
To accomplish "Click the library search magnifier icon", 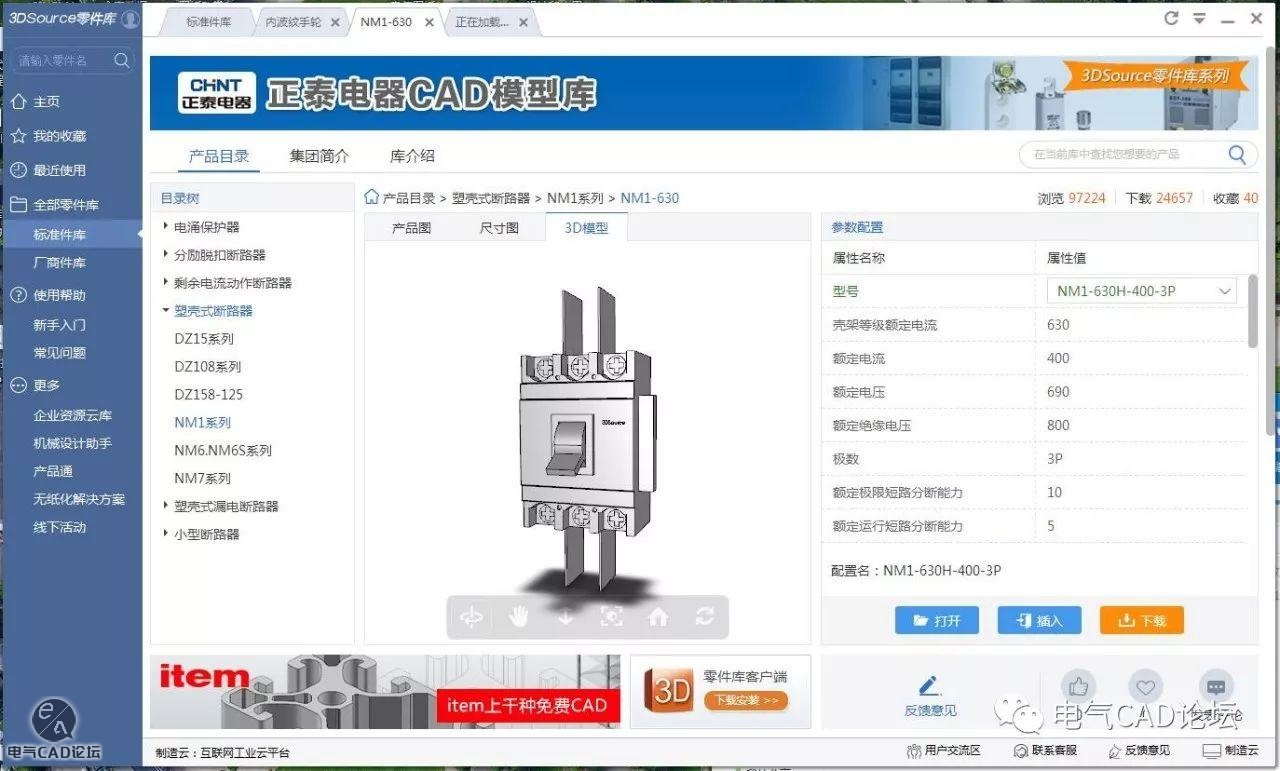I will click(1237, 154).
